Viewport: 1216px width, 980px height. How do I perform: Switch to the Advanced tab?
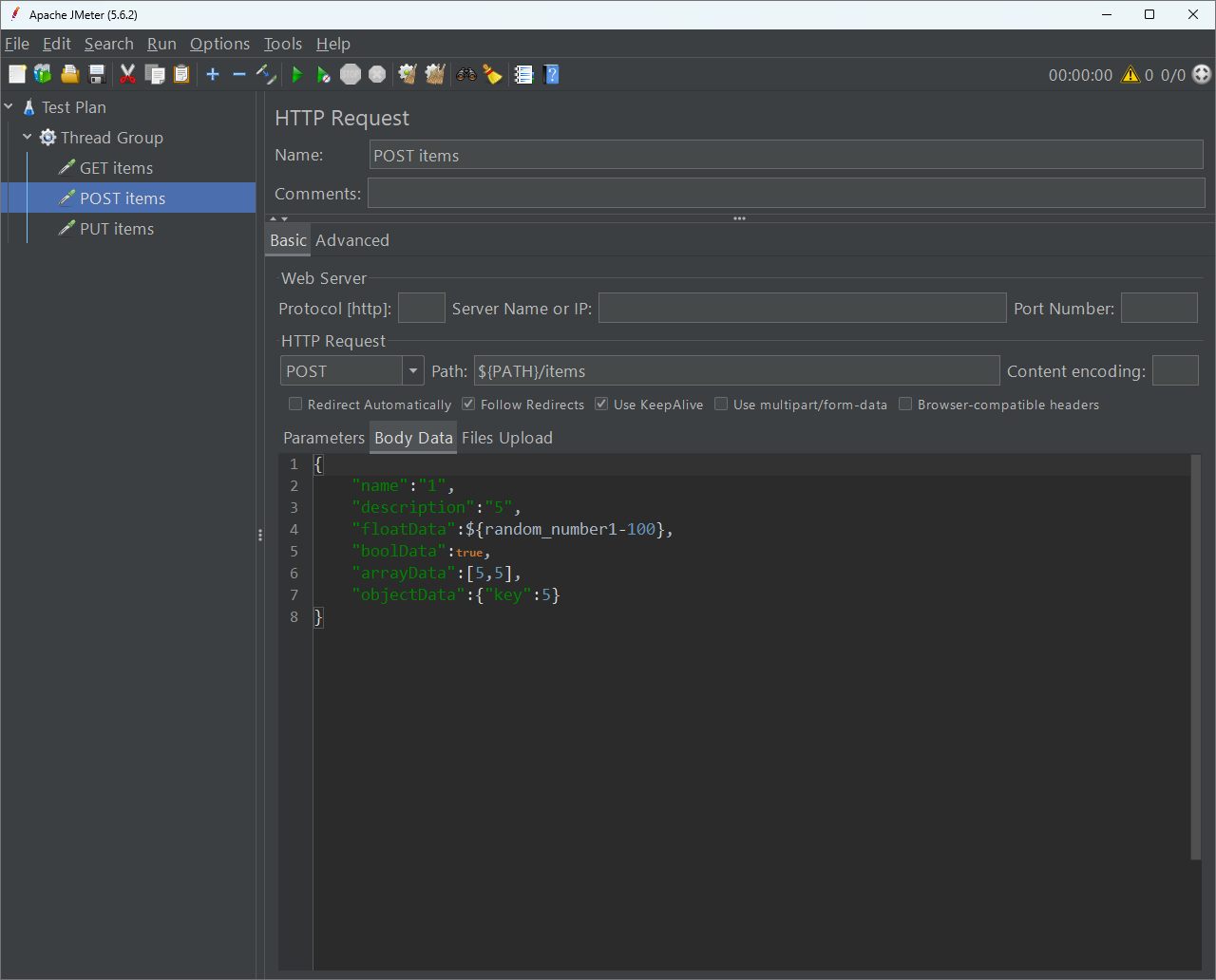[x=352, y=240]
